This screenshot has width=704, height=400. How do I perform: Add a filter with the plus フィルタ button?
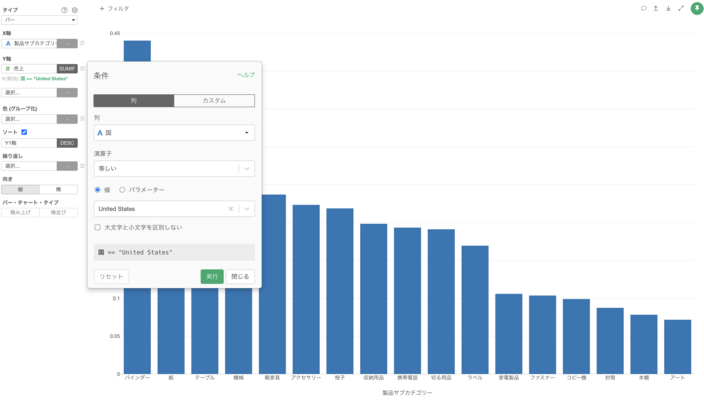114,9
